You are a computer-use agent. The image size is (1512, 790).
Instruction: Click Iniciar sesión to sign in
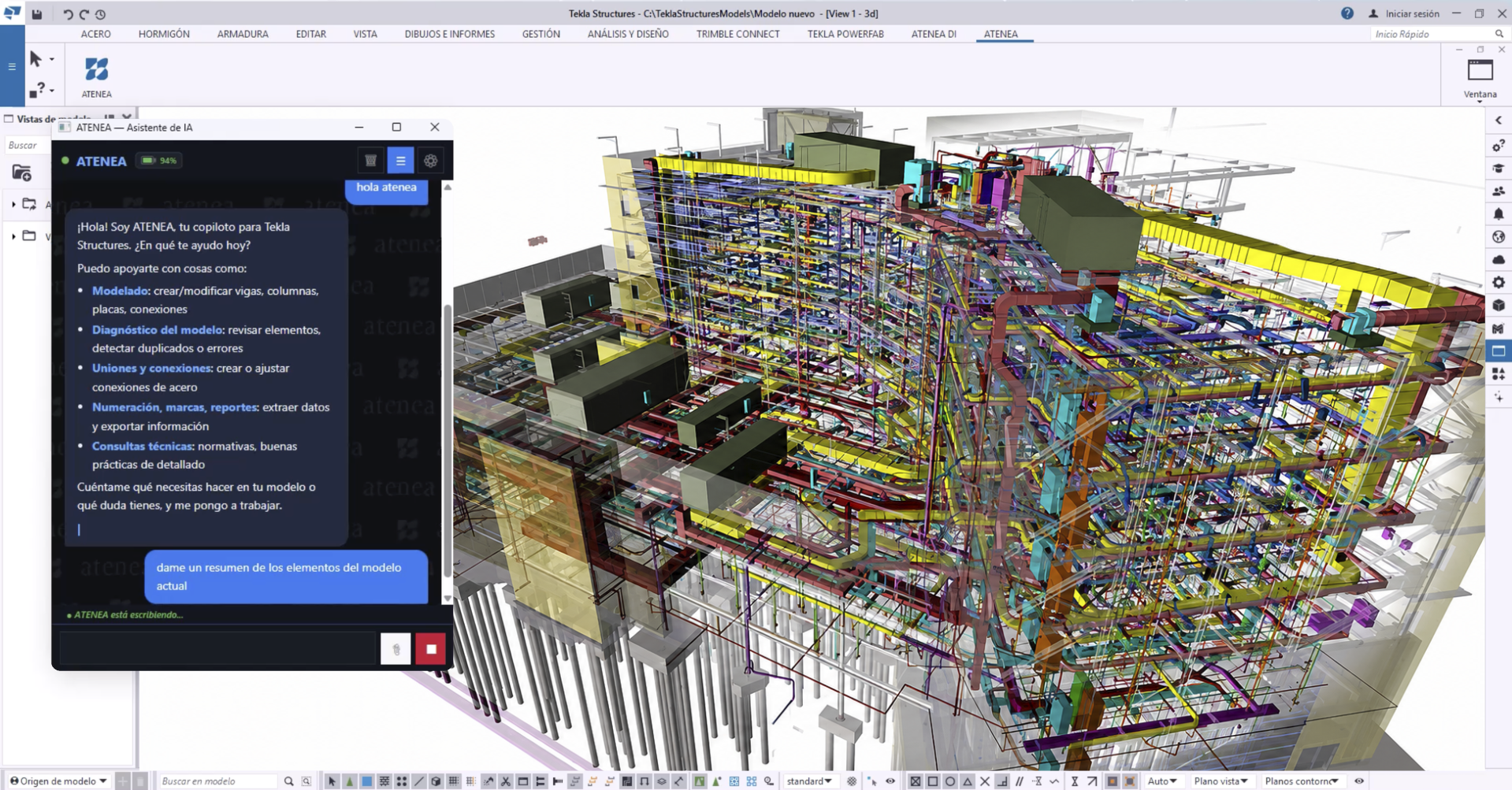[x=1404, y=13]
